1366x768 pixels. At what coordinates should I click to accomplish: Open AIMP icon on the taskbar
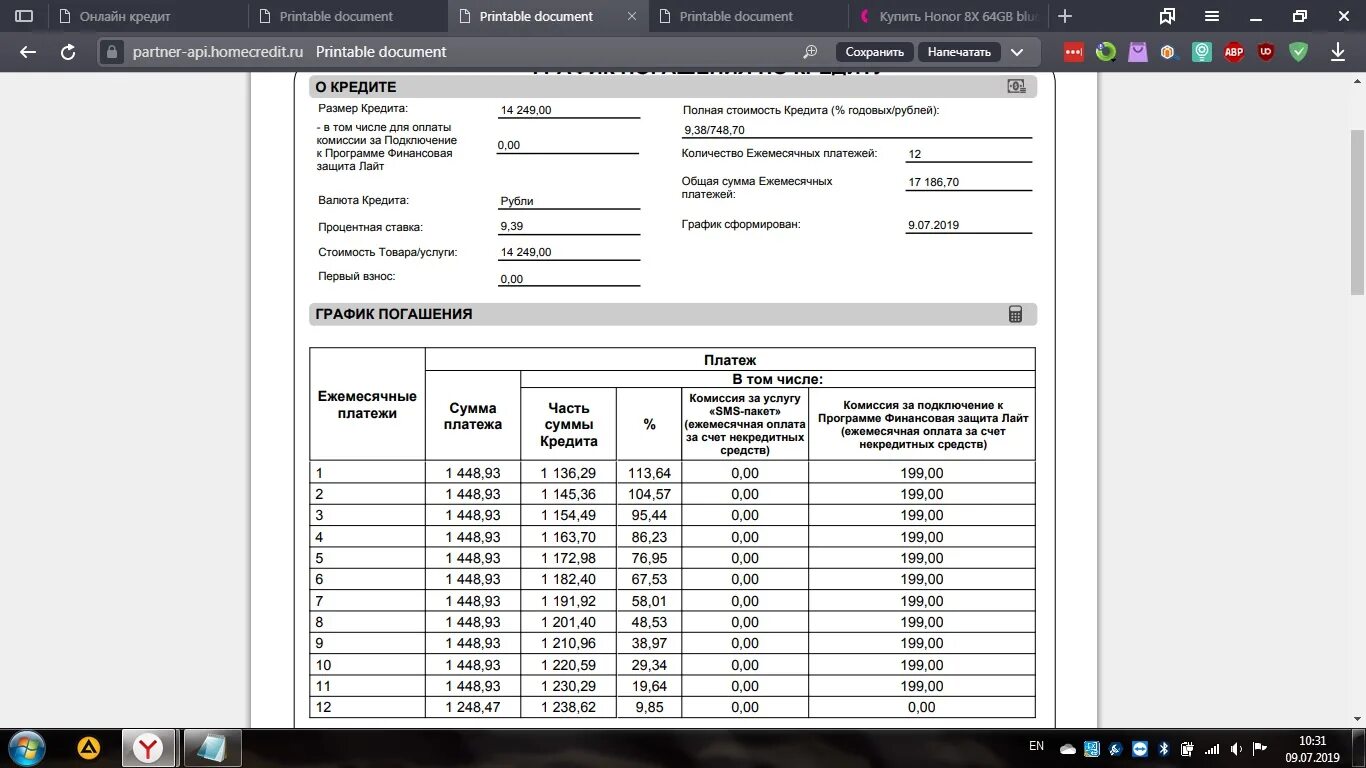pos(89,748)
